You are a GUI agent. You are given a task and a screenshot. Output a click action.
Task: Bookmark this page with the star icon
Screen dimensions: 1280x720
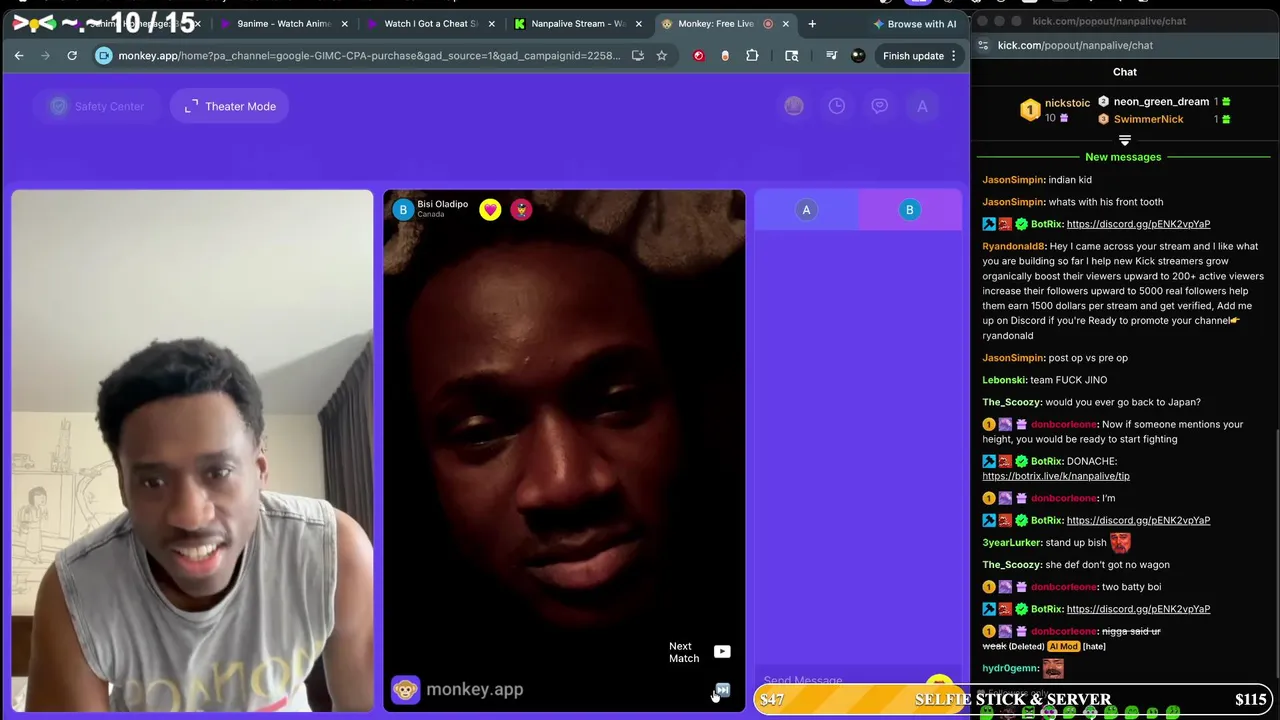click(661, 56)
